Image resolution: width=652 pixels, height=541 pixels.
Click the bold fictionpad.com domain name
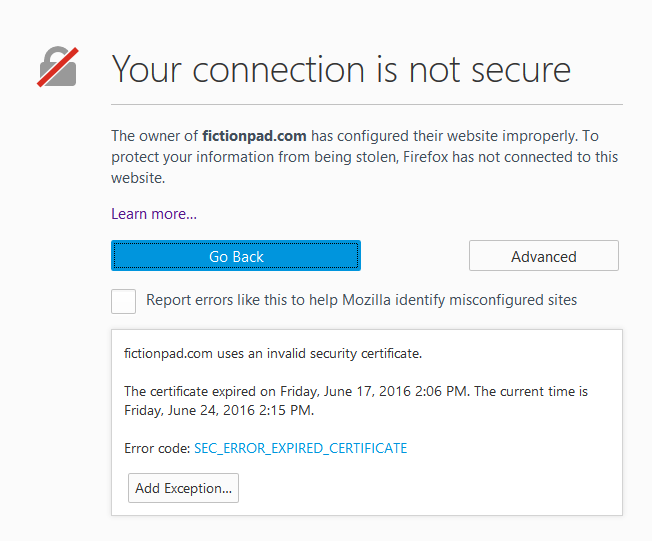coord(253,135)
